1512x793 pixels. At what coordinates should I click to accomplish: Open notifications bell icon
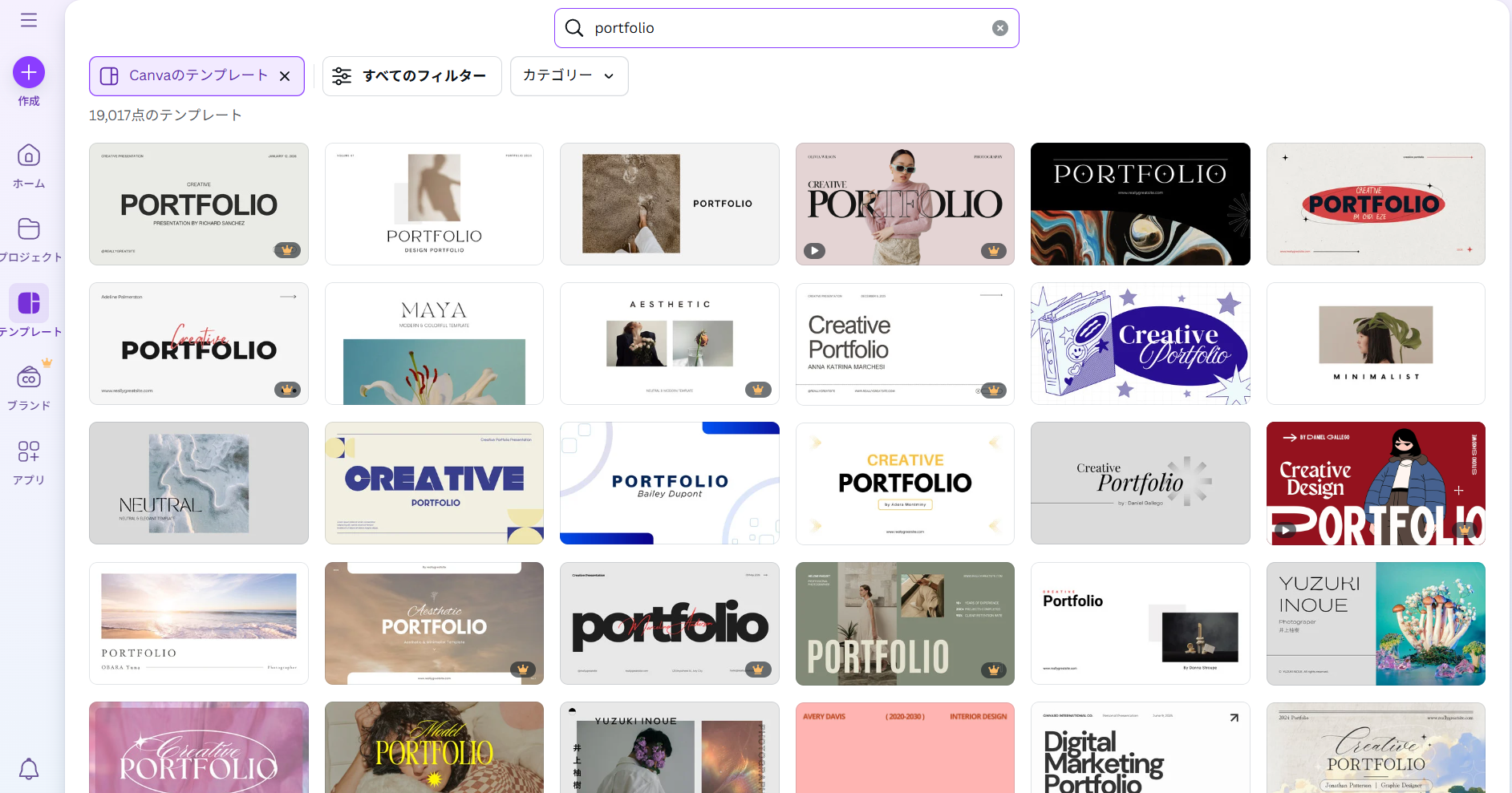[29, 769]
